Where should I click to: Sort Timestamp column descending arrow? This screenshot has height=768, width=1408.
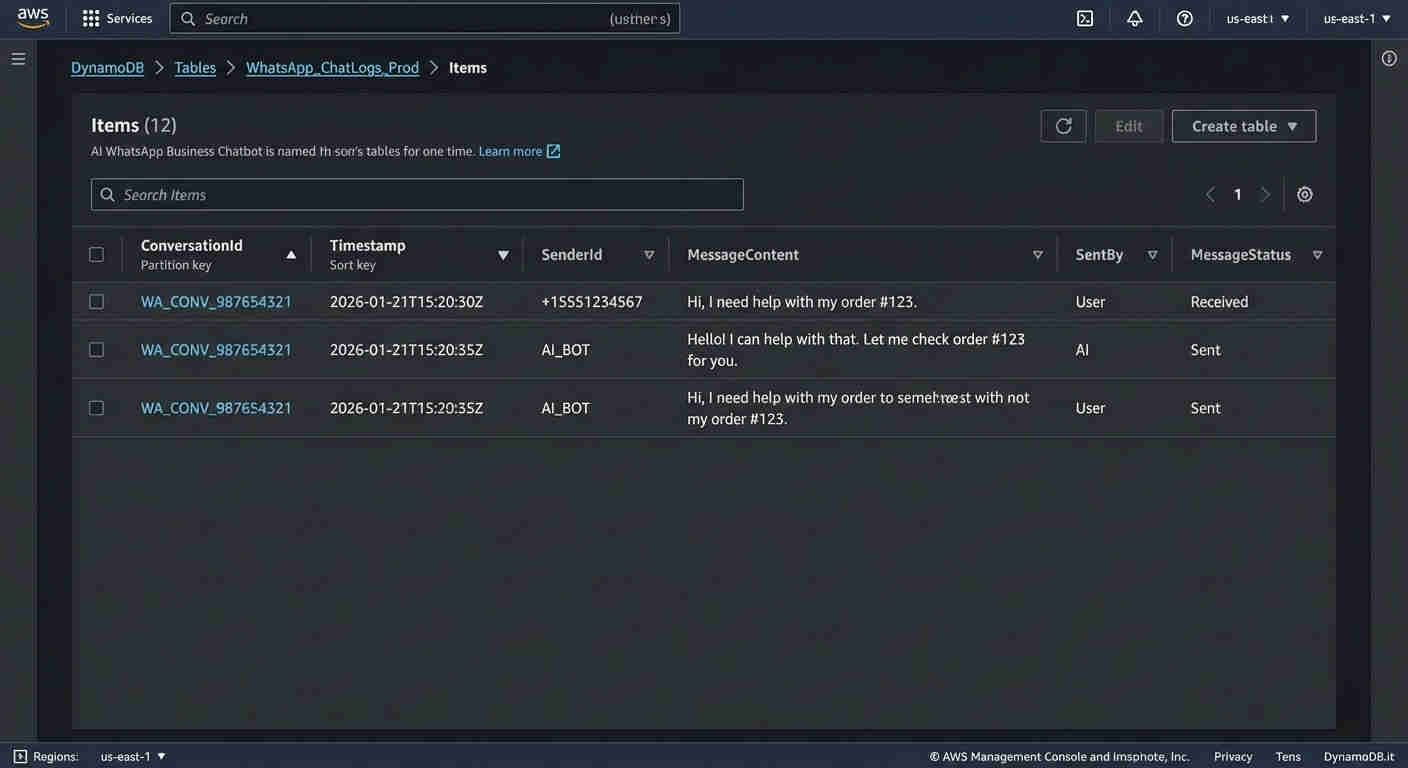503,255
